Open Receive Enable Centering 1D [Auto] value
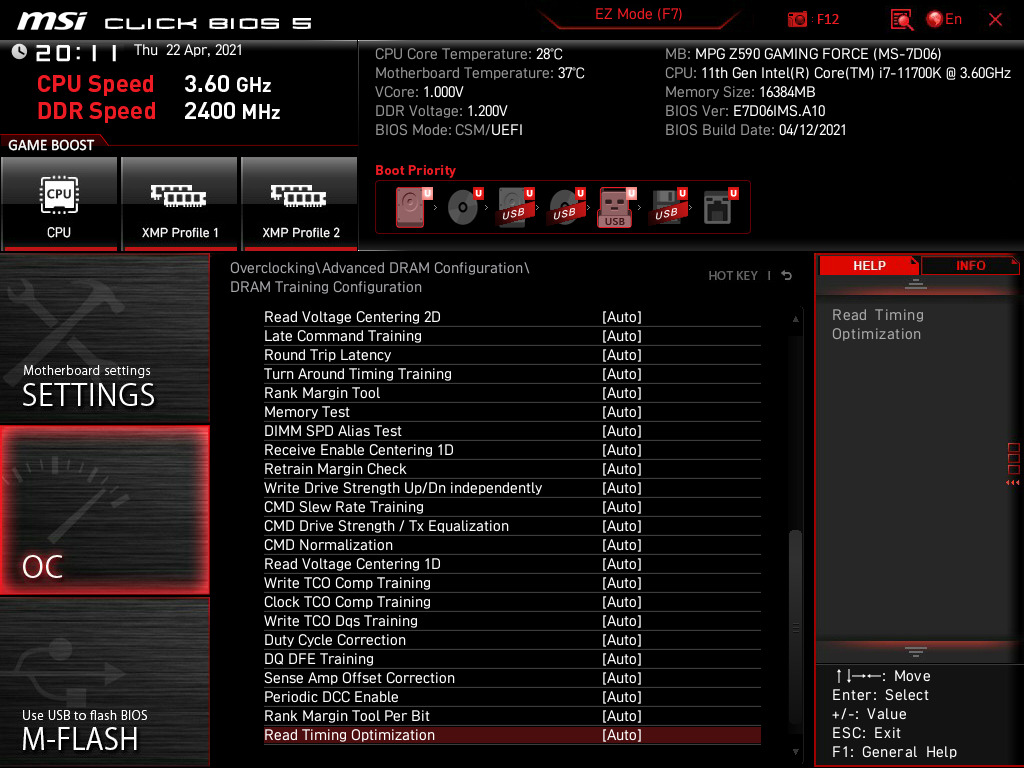This screenshot has width=1024, height=768. click(x=622, y=450)
